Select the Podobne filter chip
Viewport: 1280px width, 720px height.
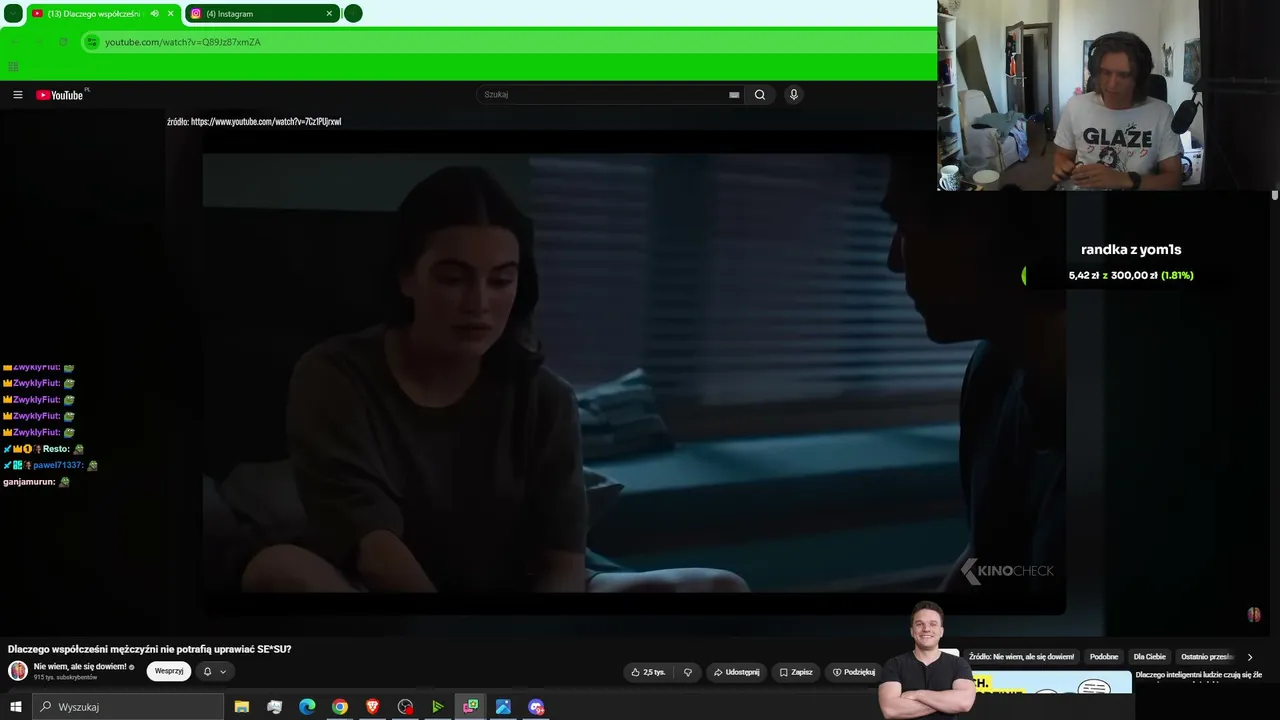(x=1104, y=657)
